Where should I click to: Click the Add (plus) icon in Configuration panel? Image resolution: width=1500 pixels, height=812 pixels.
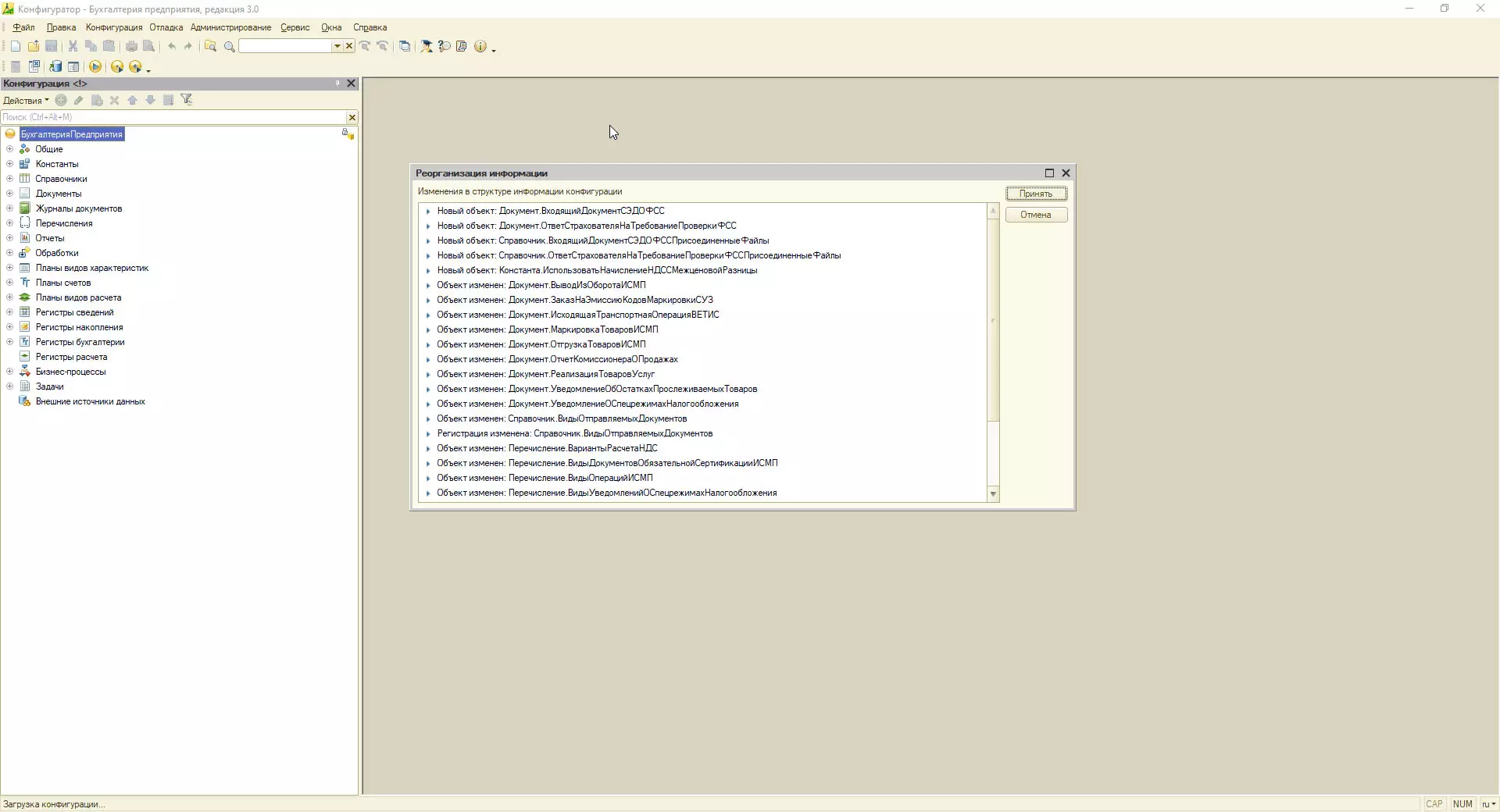[61, 100]
